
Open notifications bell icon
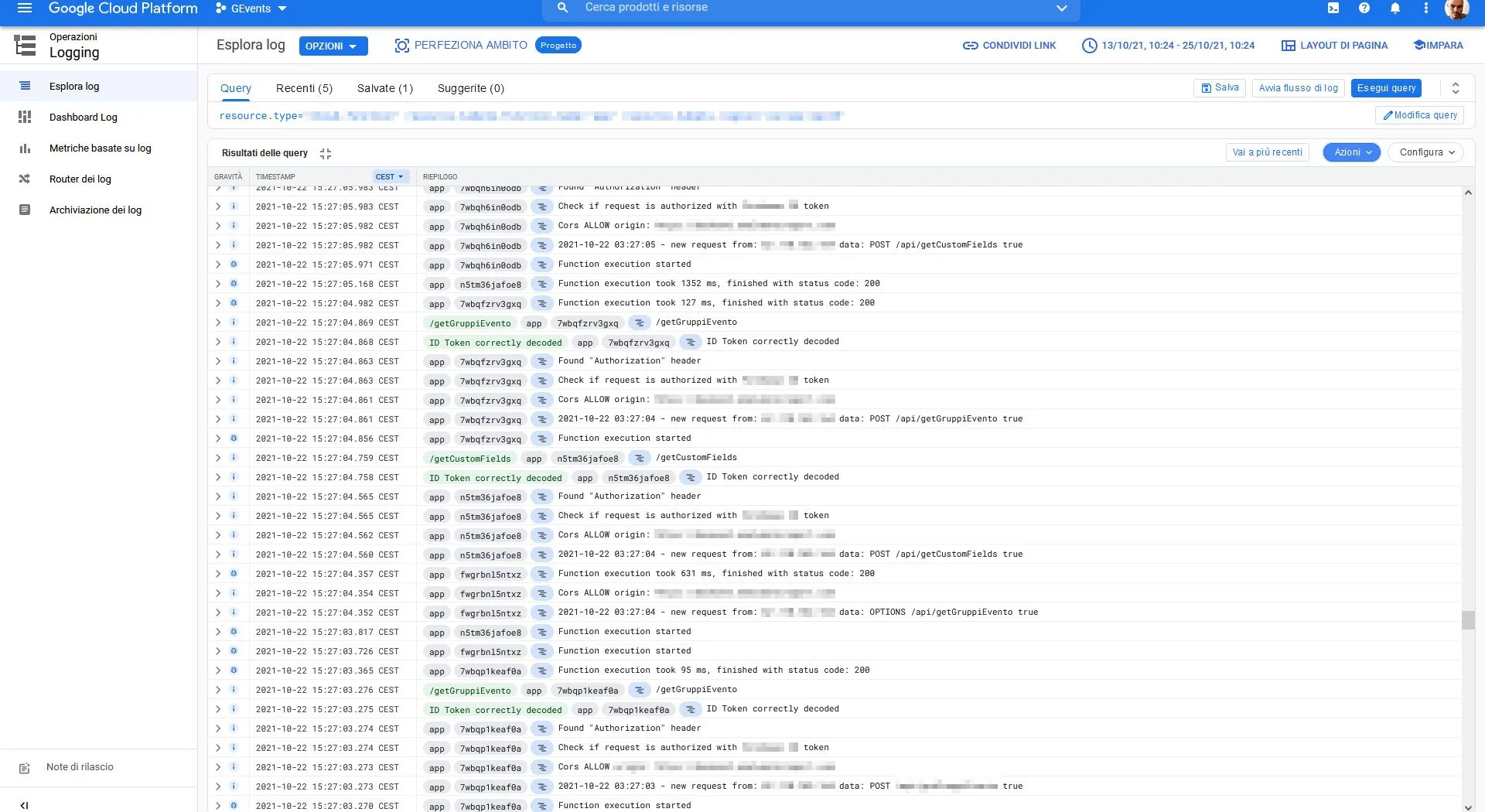[1395, 9]
